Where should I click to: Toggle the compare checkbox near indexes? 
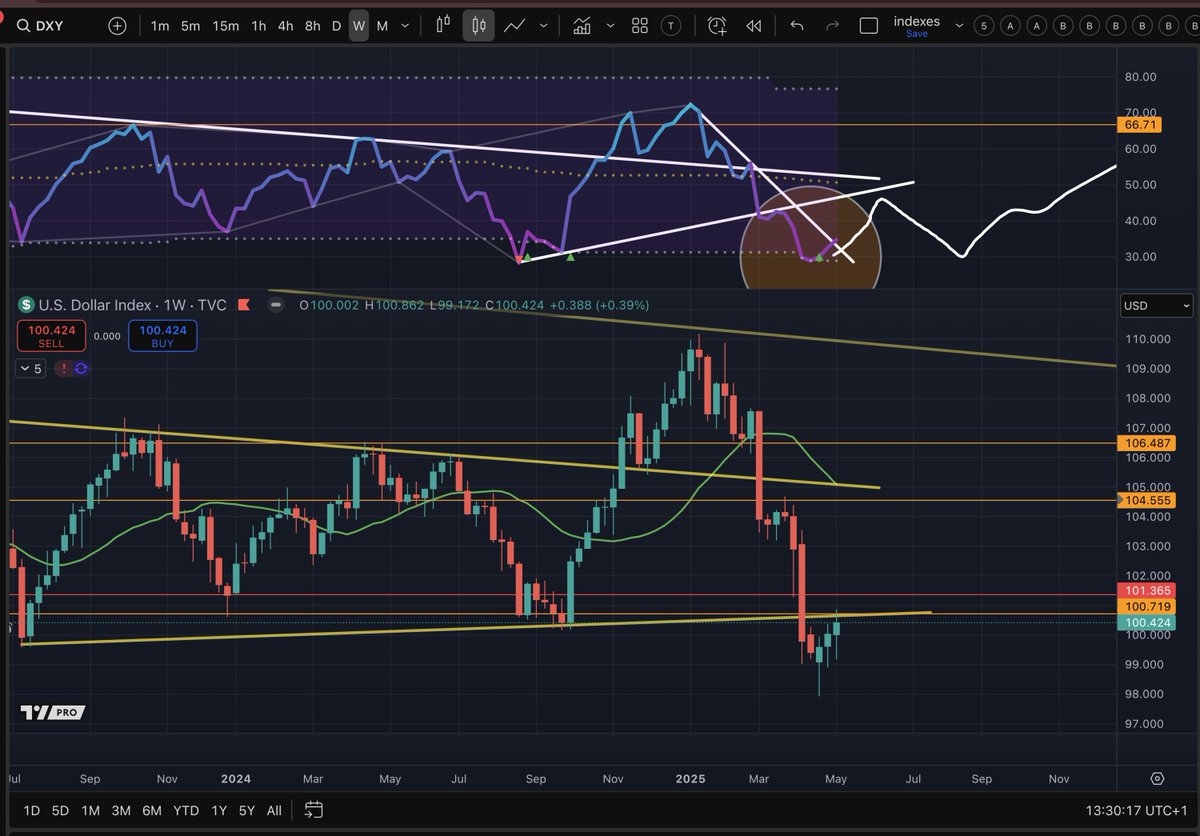869,25
